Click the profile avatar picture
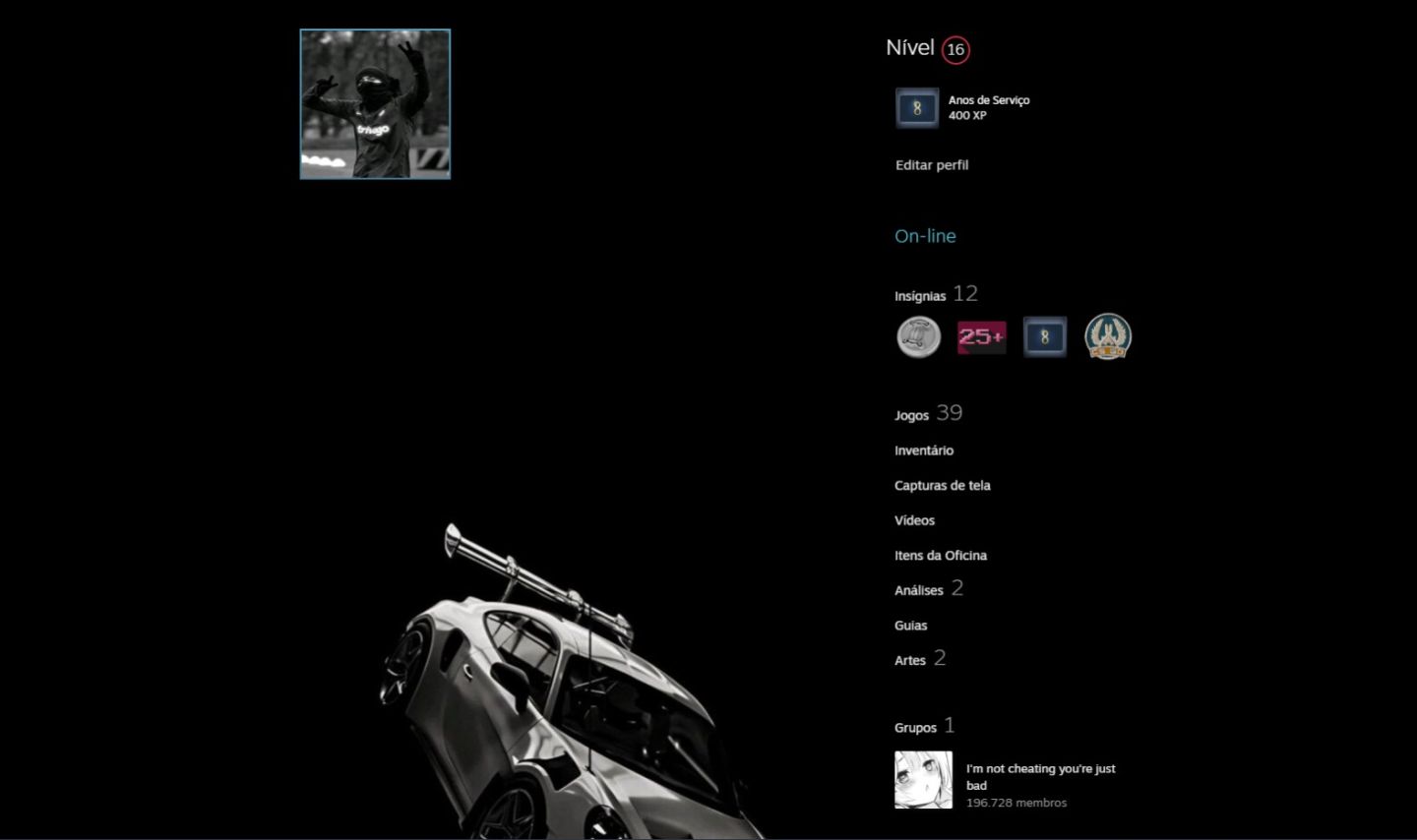 (375, 104)
